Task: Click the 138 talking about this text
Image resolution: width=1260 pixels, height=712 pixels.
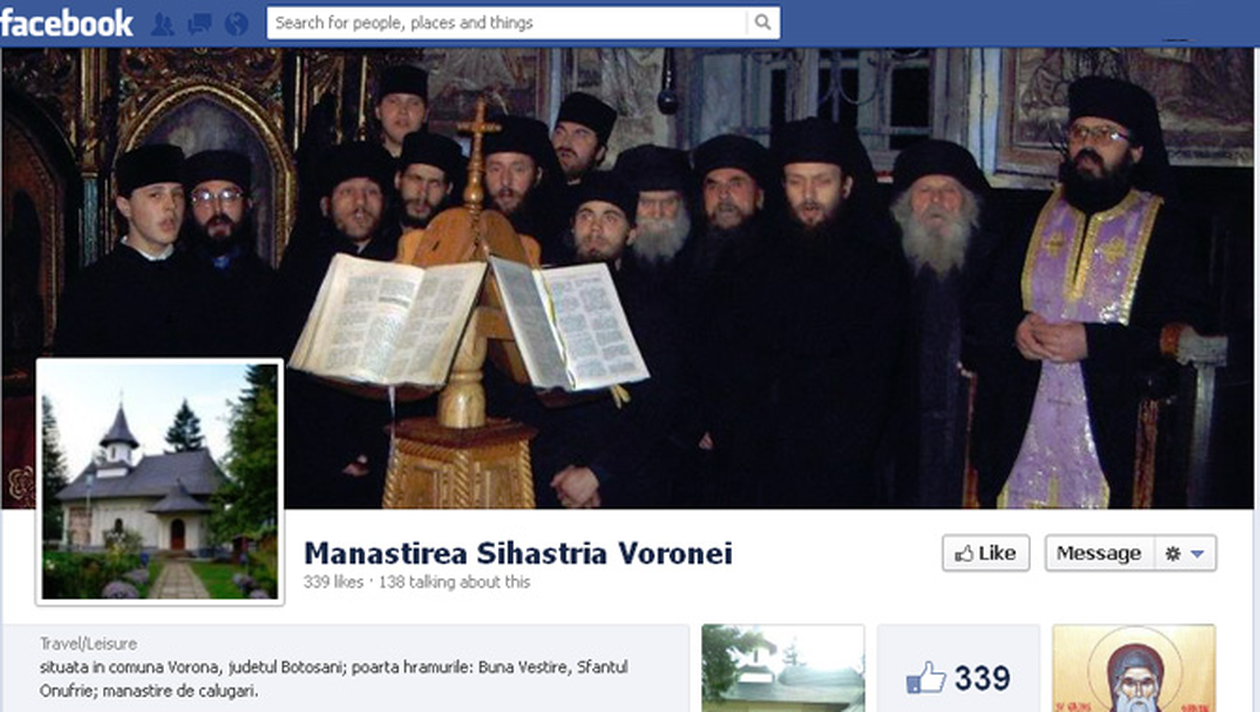Action: point(453,582)
